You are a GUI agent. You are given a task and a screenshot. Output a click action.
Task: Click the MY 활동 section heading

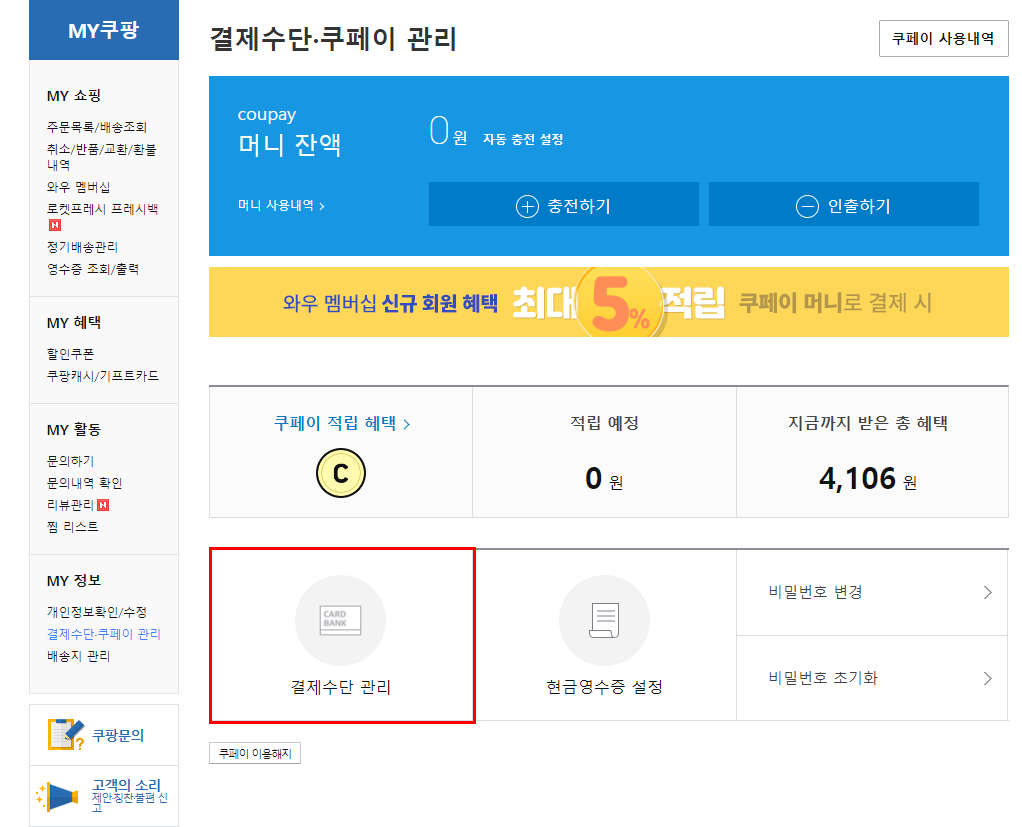pos(74,429)
